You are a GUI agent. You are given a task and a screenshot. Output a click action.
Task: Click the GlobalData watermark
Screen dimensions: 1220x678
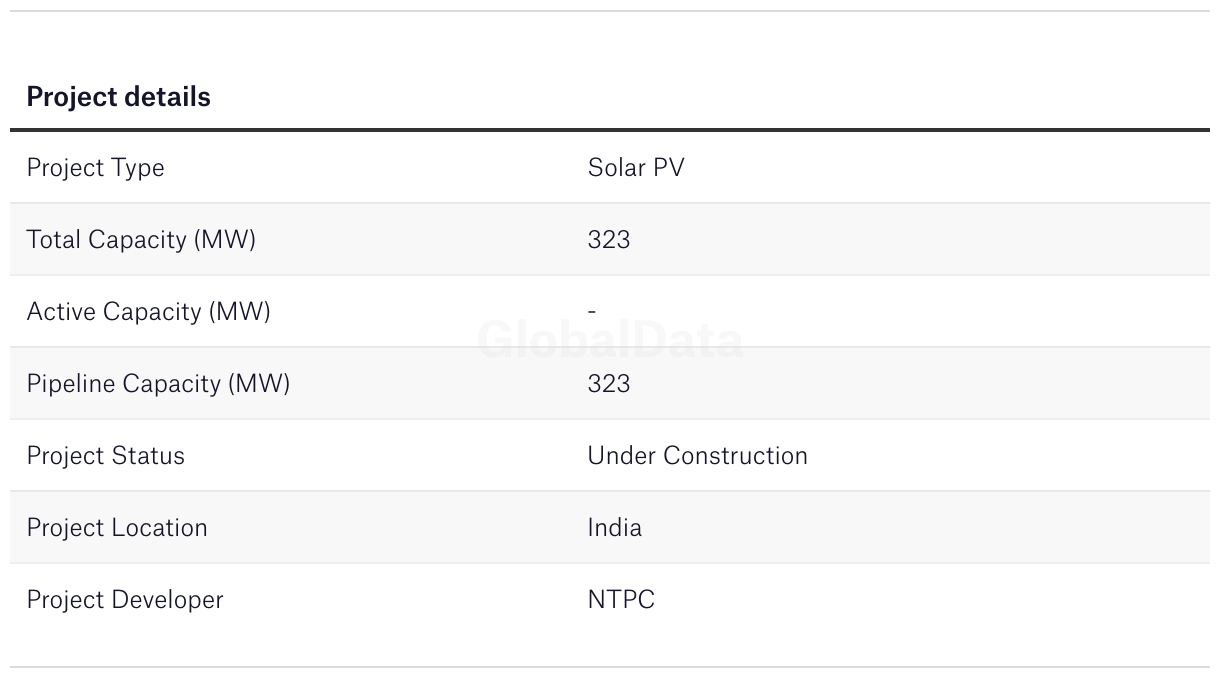(610, 340)
